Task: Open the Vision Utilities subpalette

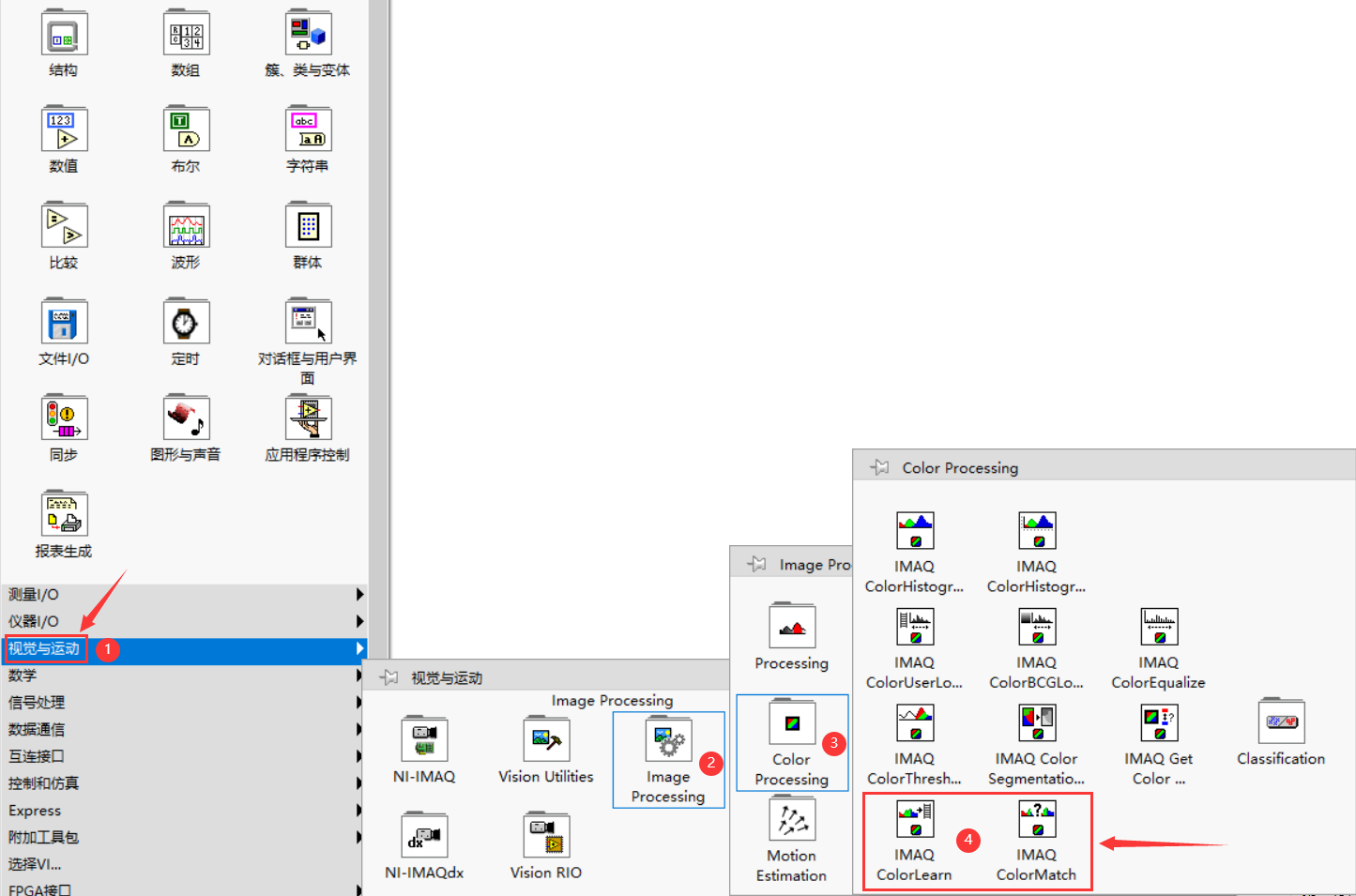Action: (x=546, y=739)
